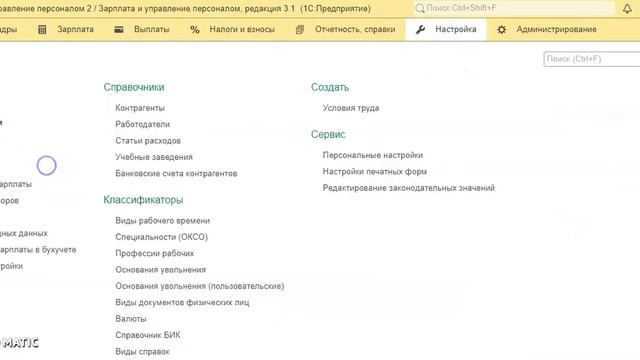Open Виды справок link
640x360 pixels.
(x=142, y=351)
